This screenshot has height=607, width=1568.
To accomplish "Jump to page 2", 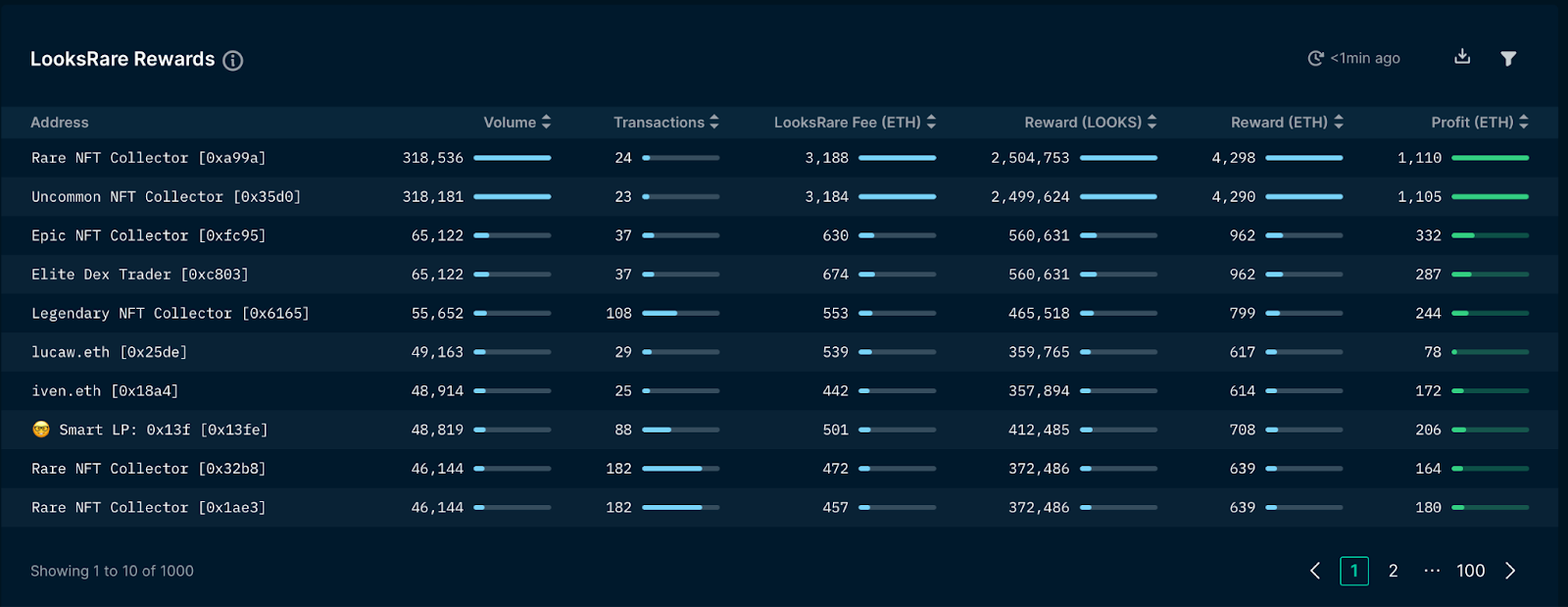I will coord(1394,571).
